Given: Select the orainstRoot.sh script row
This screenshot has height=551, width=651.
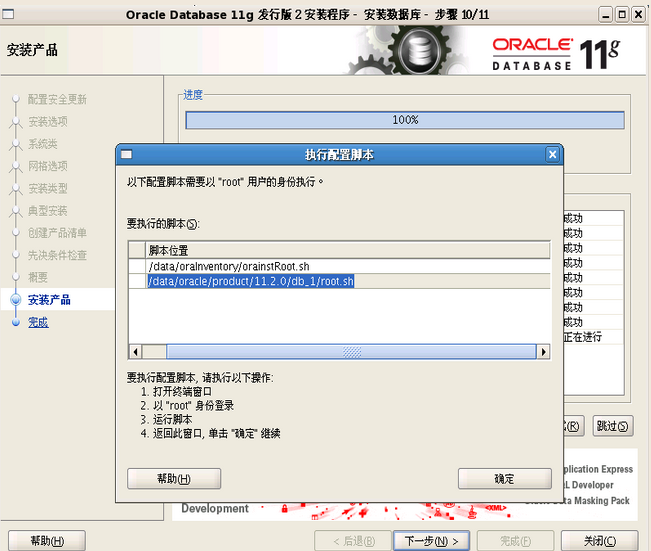Looking at the screenshot, I should (339, 266).
